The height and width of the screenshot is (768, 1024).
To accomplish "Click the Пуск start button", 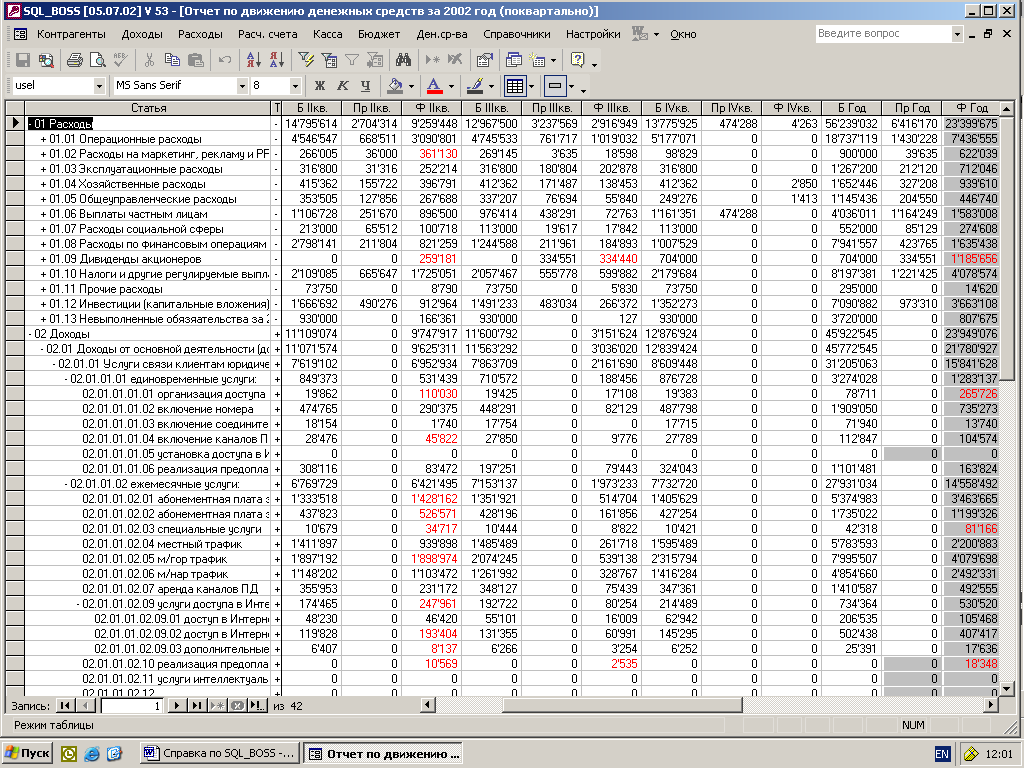I will (28, 753).
